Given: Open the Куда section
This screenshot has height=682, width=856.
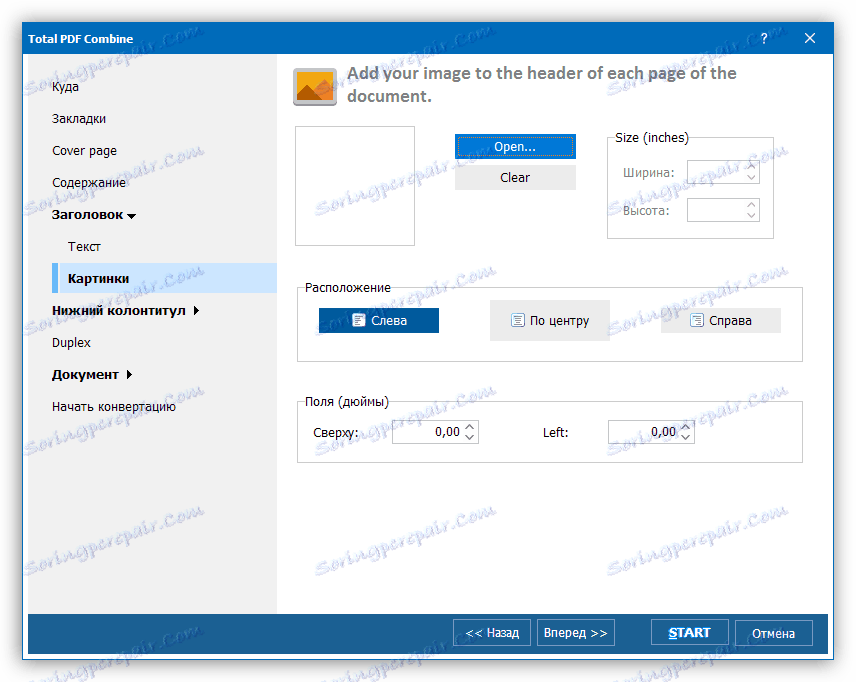Looking at the screenshot, I should click(x=65, y=87).
